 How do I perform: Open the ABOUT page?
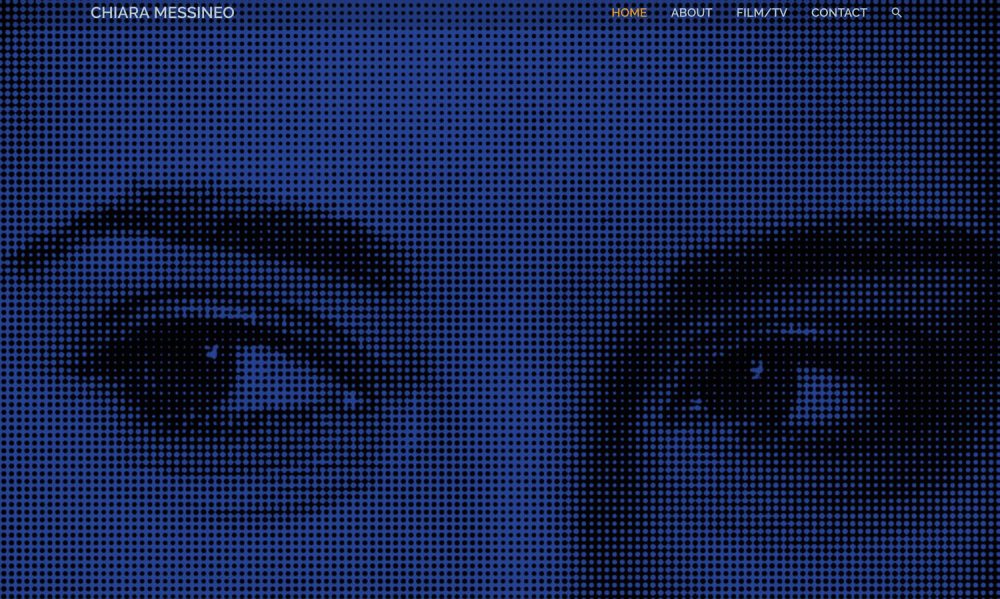point(691,13)
